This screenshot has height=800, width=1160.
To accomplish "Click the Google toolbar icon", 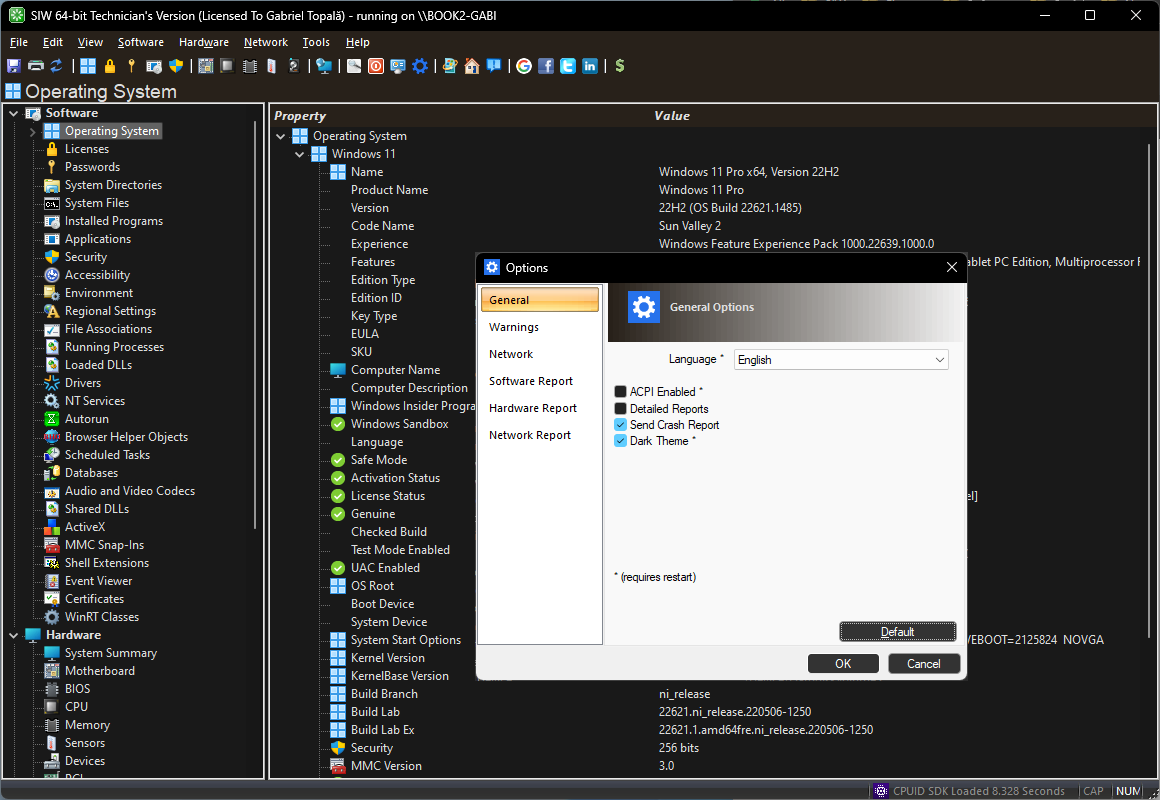I will pos(524,66).
